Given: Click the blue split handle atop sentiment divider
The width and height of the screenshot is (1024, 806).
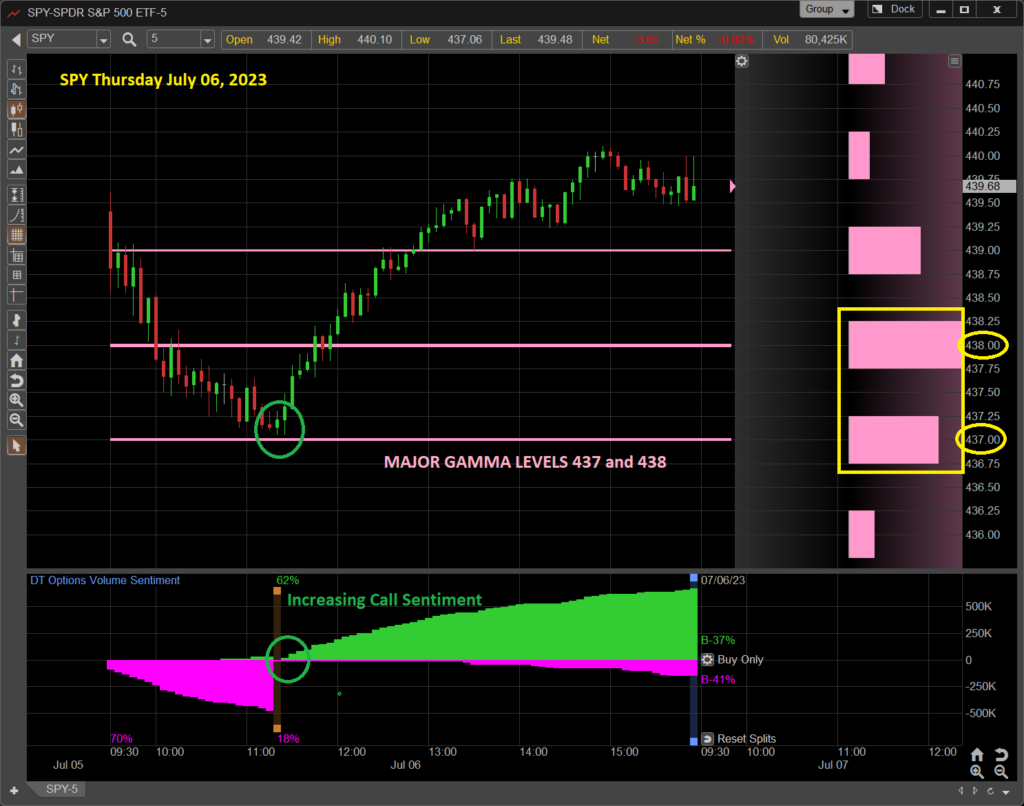Looking at the screenshot, I should pyautogui.click(x=693, y=578).
